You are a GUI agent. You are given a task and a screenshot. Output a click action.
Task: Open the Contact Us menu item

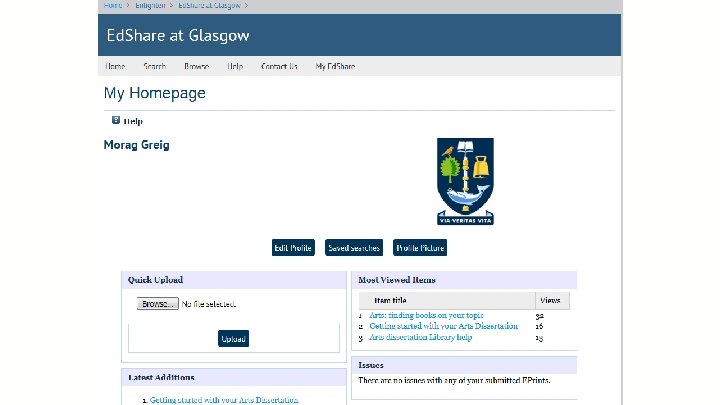(279, 66)
